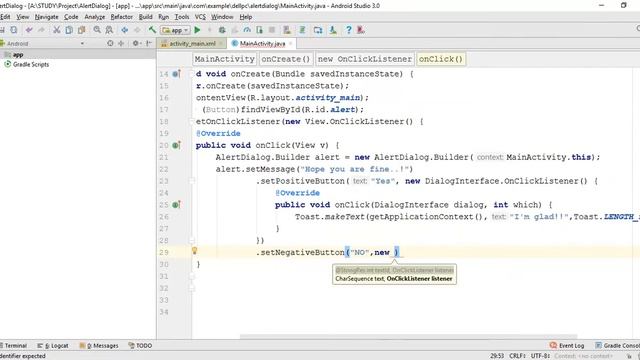Click the Redo arrow in the toolbar
Viewport: 640px width, 360px height.
41,30
